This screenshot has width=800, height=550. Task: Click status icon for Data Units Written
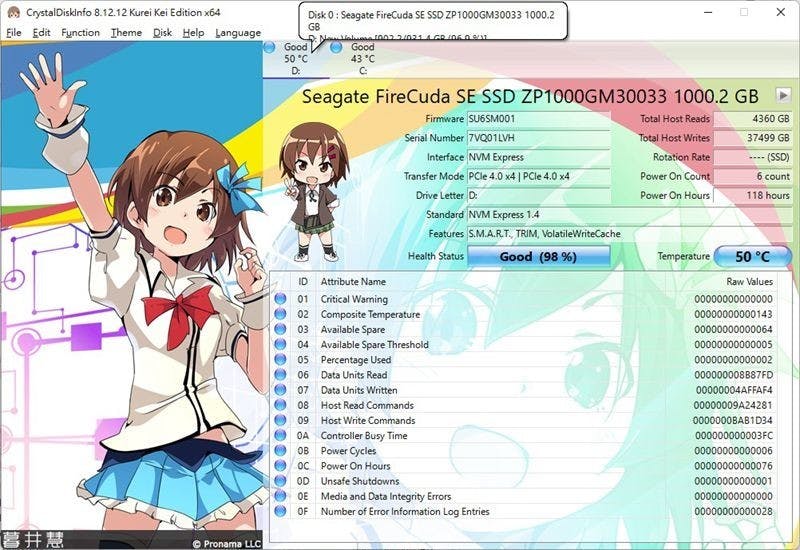coord(280,390)
